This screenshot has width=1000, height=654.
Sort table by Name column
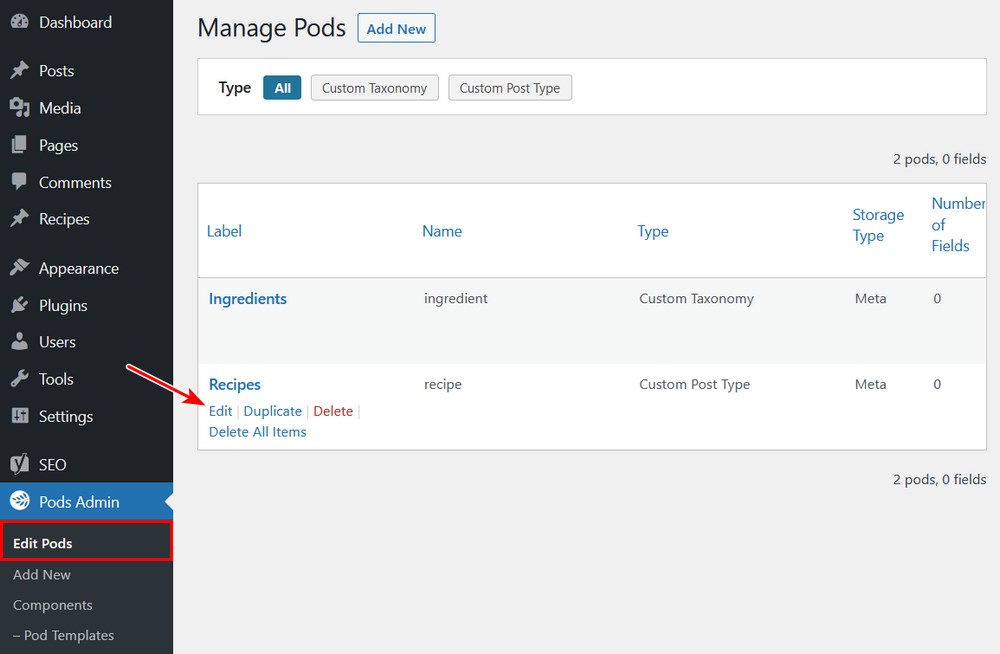442,230
